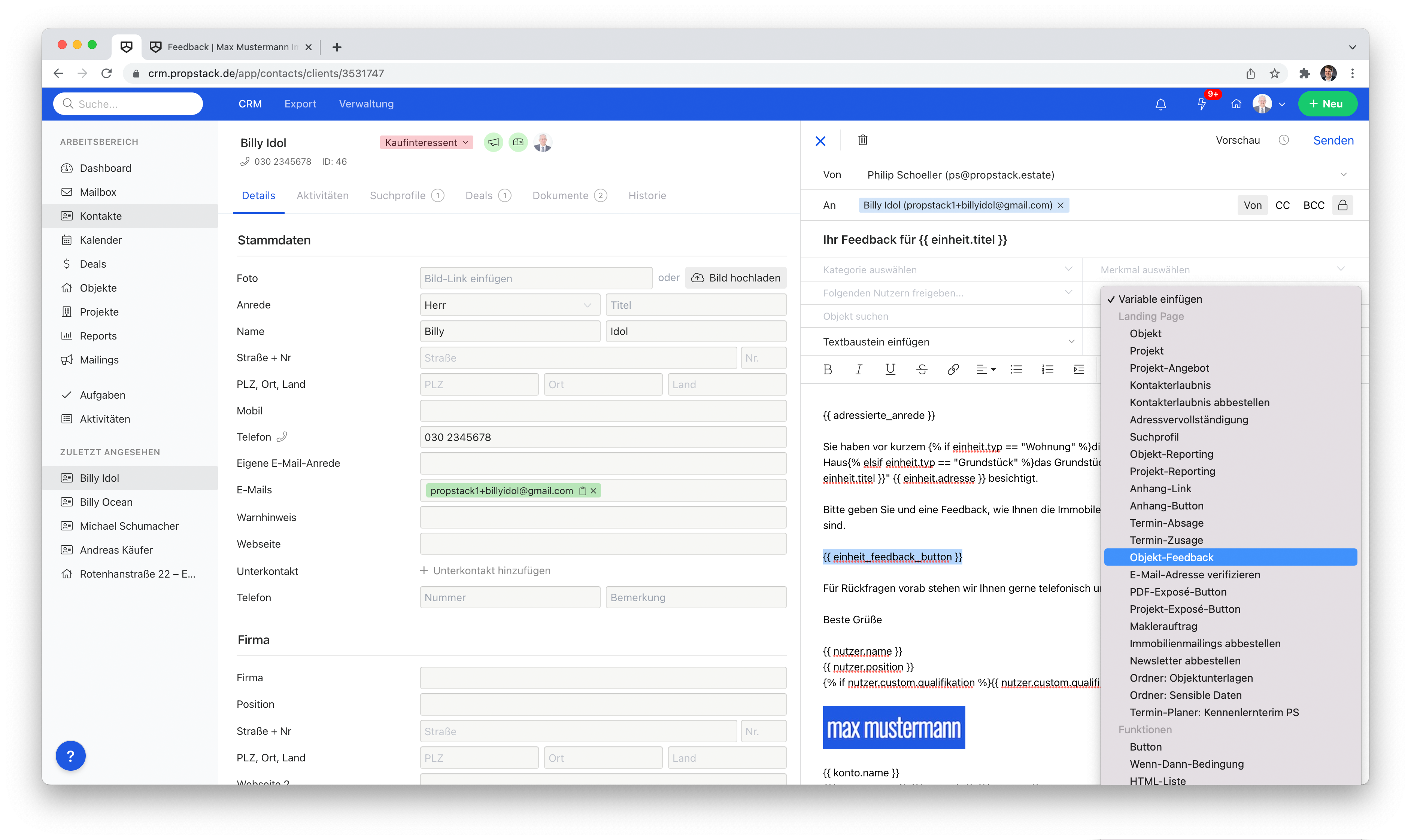Apply strikethrough formatting in the email editor
Image resolution: width=1411 pixels, height=840 pixels.
pos(922,369)
